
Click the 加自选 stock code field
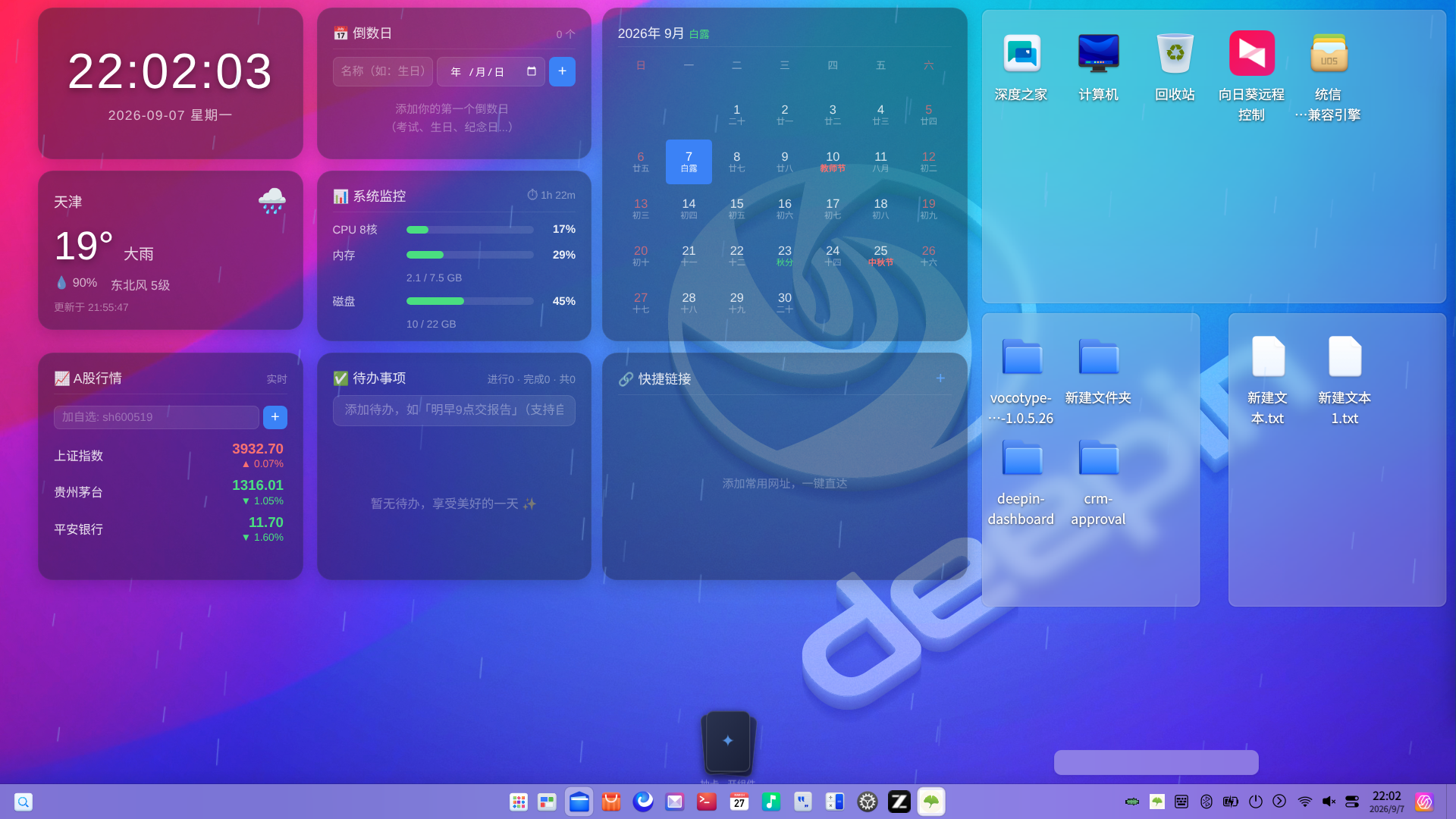tap(156, 417)
